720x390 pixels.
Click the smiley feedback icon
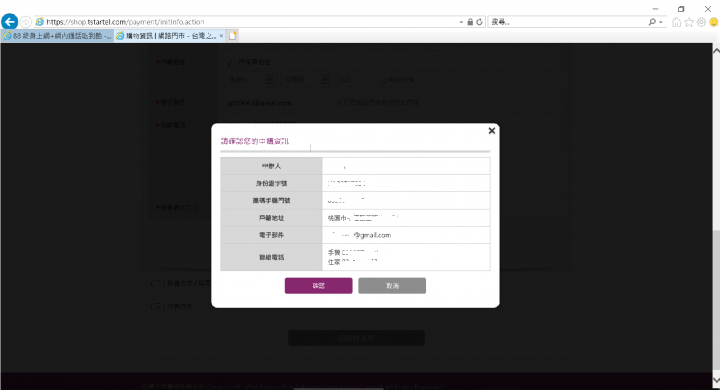(714, 22)
